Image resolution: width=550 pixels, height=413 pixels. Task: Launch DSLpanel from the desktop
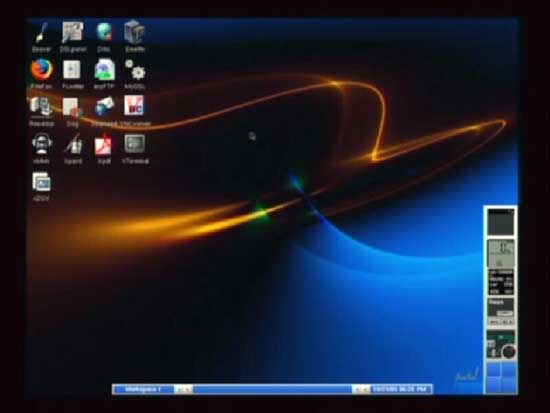(72, 33)
